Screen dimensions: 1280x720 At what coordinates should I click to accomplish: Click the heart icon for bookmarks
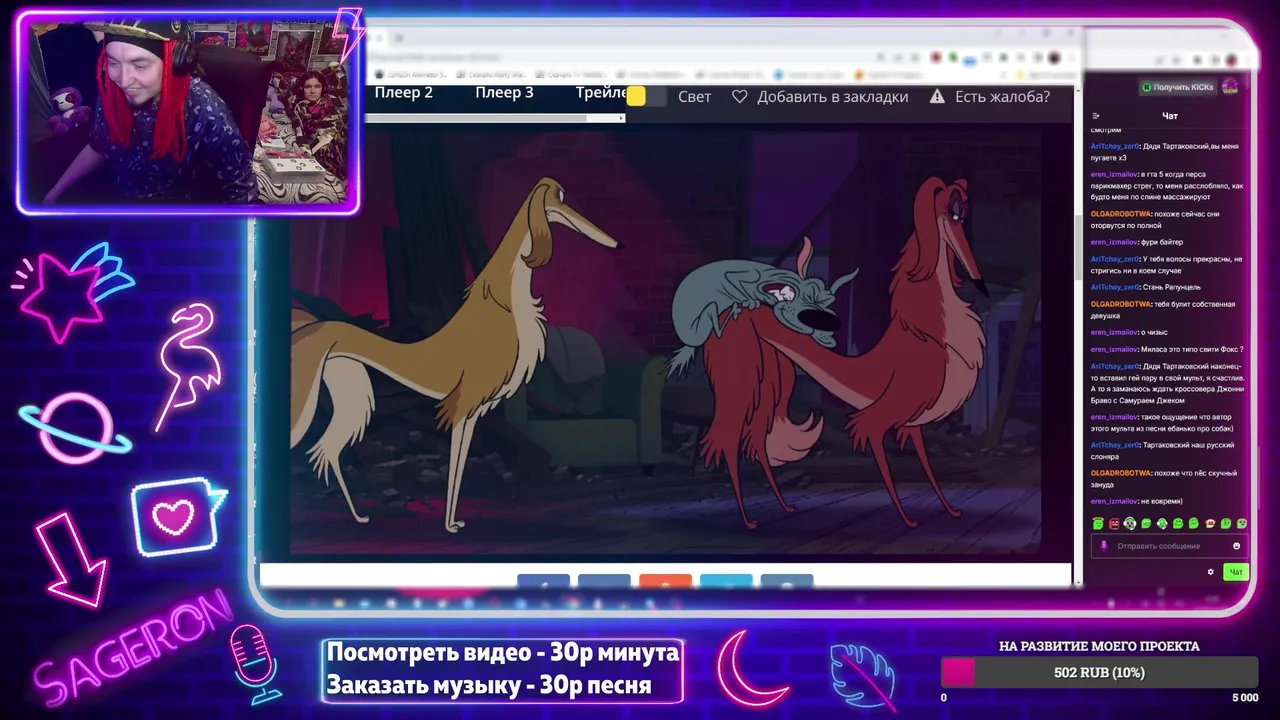click(x=740, y=97)
